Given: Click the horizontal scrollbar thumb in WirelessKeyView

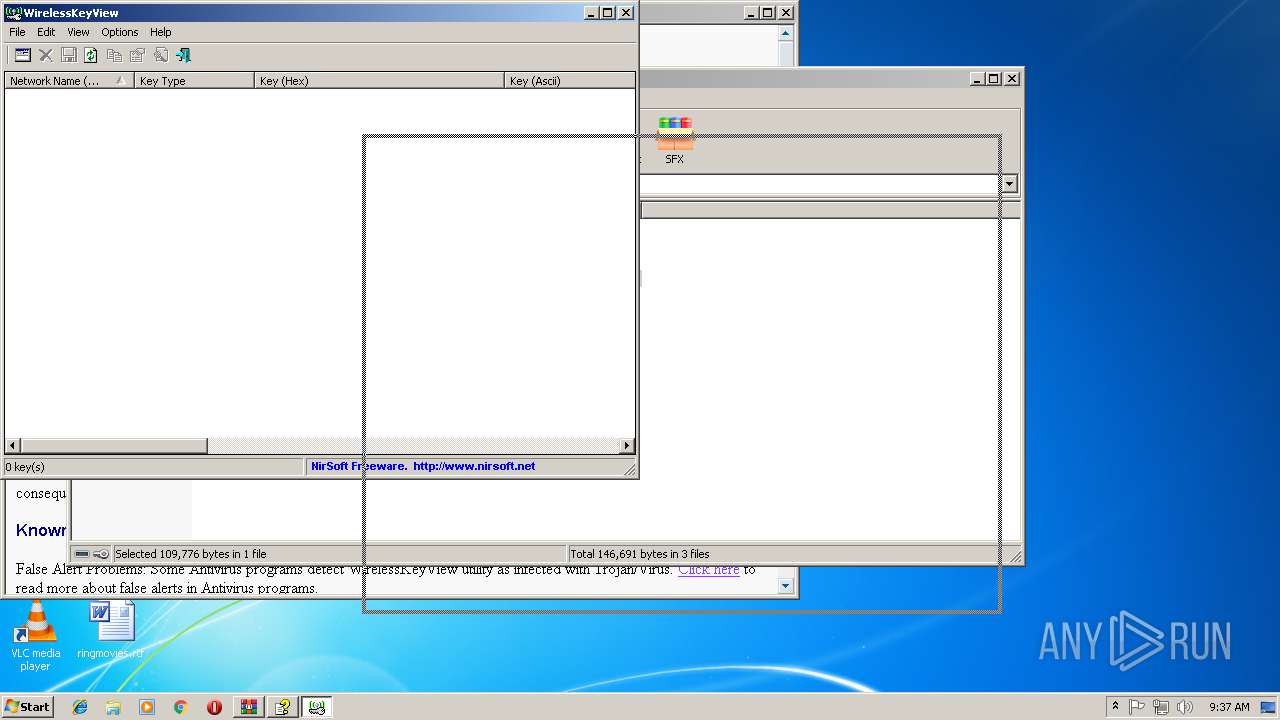Looking at the screenshot, I should (114, 446).
